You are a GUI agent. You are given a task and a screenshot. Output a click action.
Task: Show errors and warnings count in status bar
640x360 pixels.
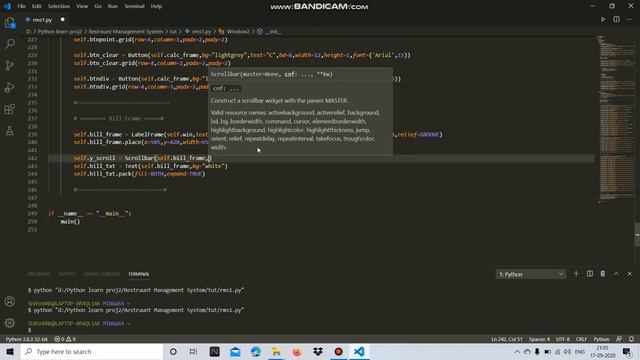(65, 339)
